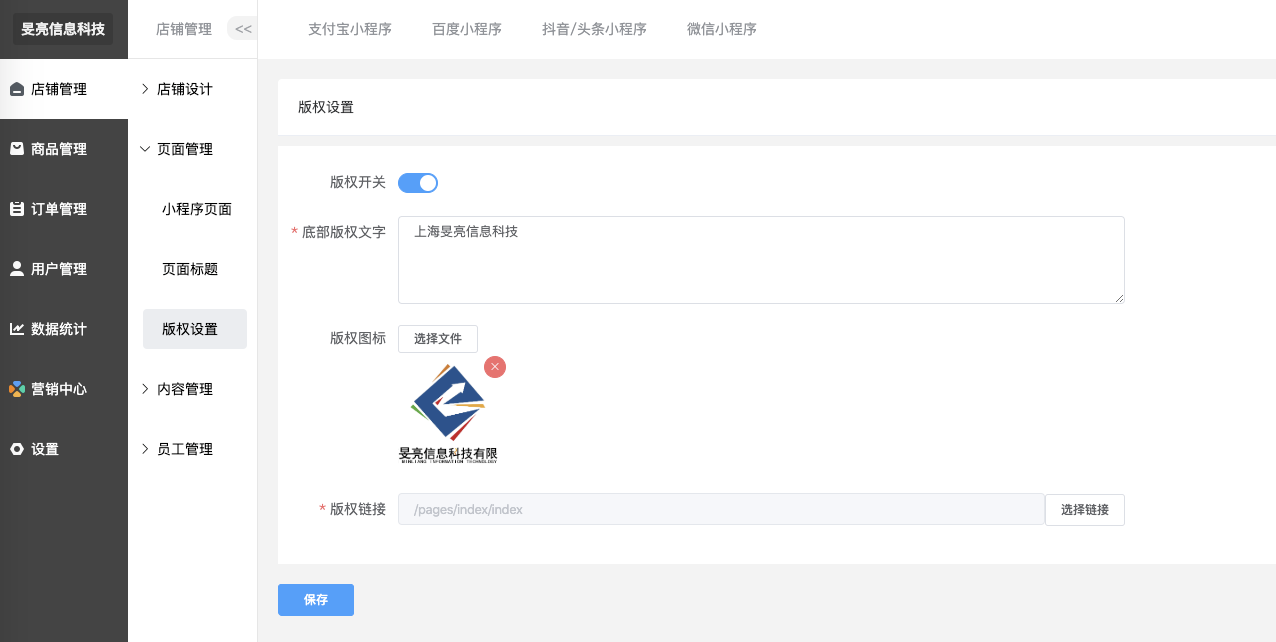Open 小程序页面 in the submenu

point(196,209)
